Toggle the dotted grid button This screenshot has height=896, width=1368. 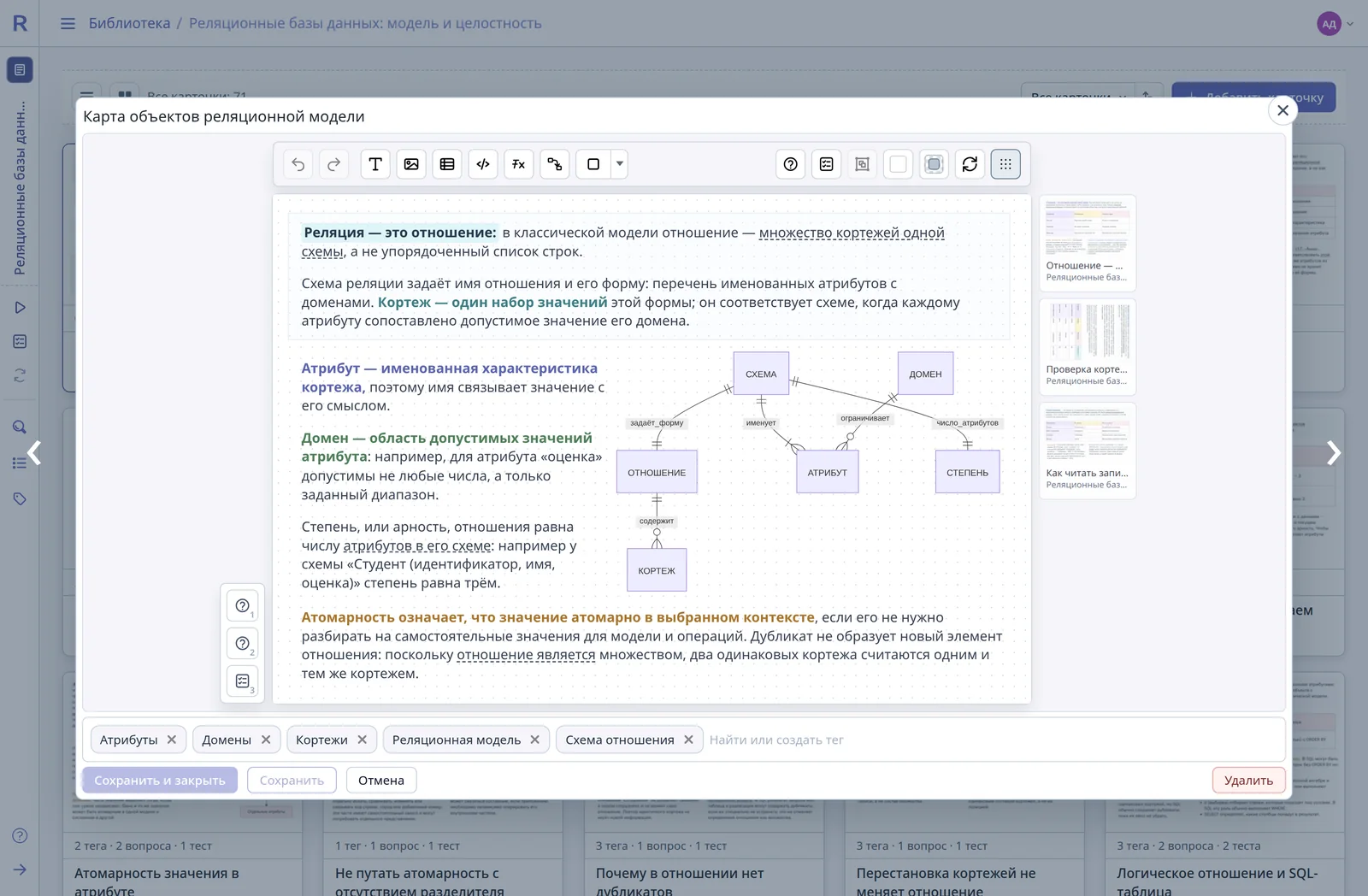[1006, 164]
